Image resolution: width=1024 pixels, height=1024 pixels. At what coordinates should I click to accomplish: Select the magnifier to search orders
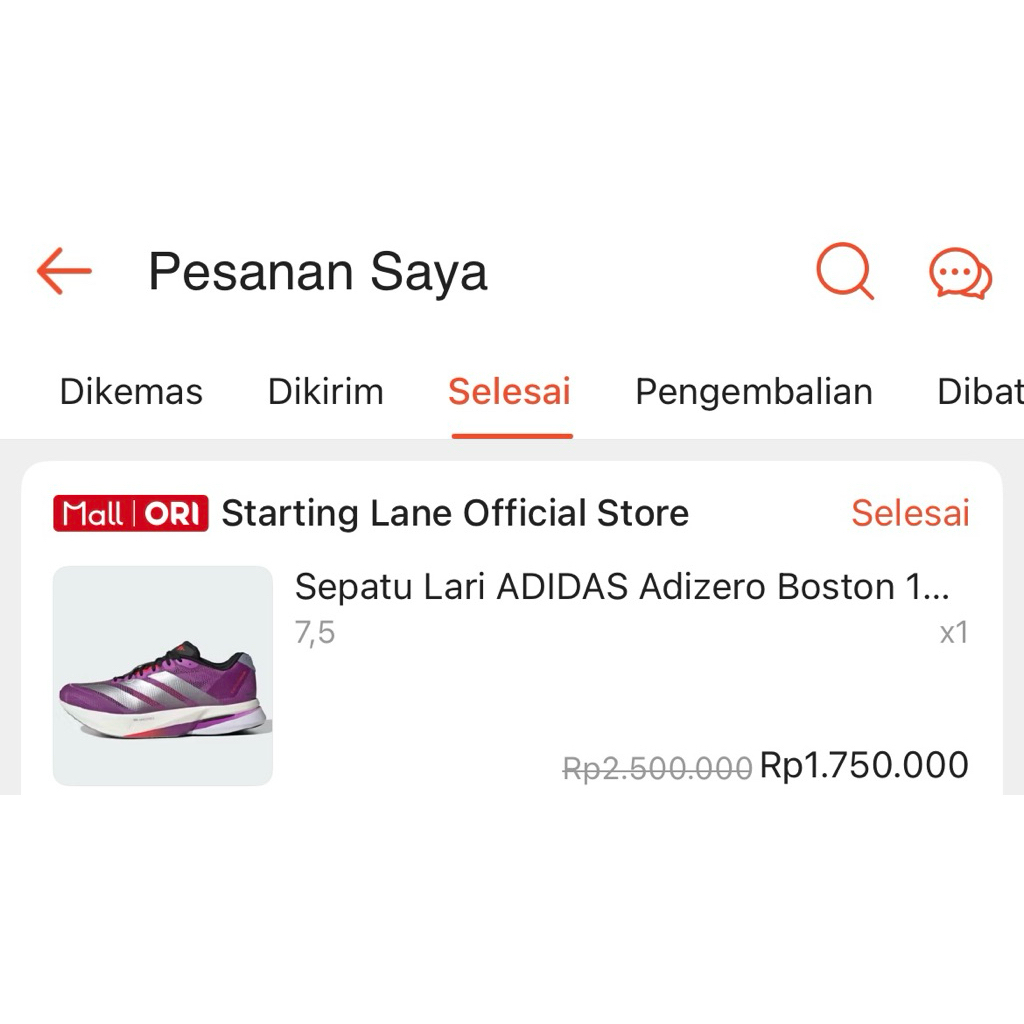(843, 271)
